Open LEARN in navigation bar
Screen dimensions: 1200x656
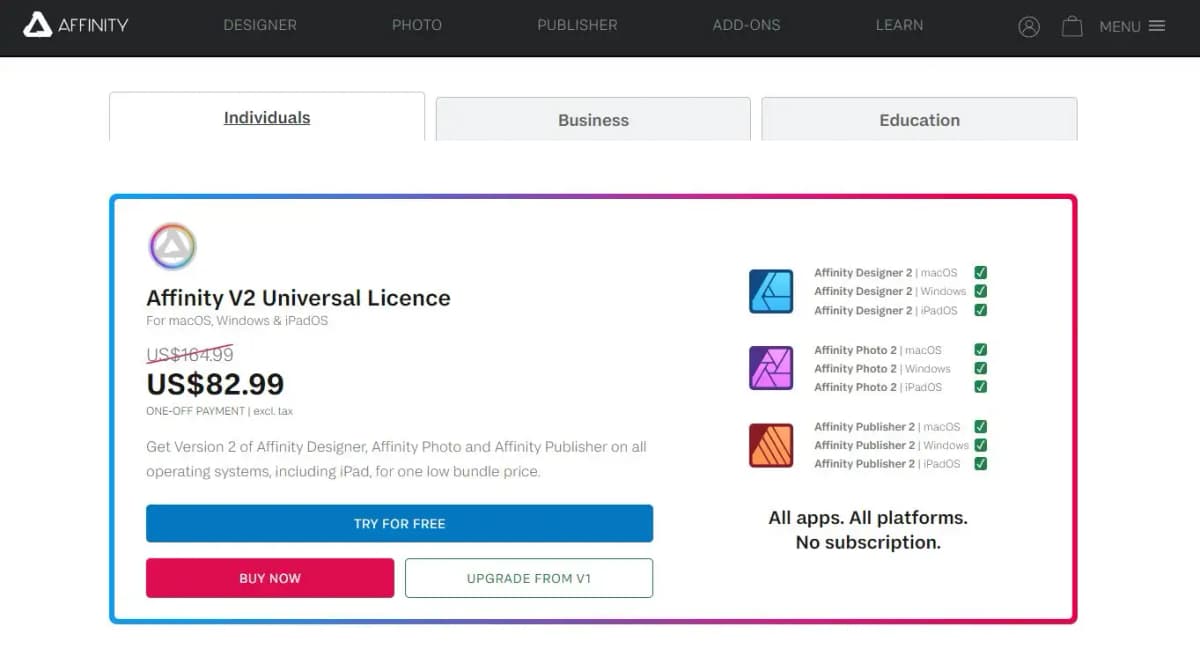click(899, 25)
